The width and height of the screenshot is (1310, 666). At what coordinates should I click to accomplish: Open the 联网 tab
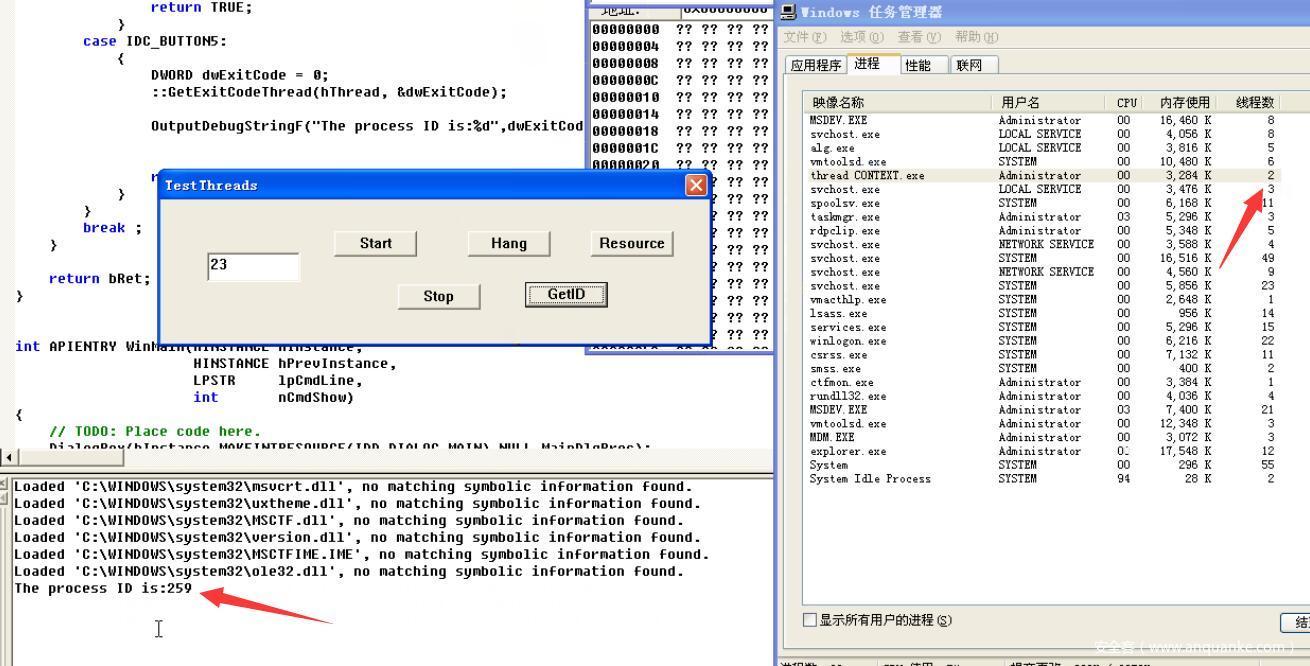[x=969, y=65]
